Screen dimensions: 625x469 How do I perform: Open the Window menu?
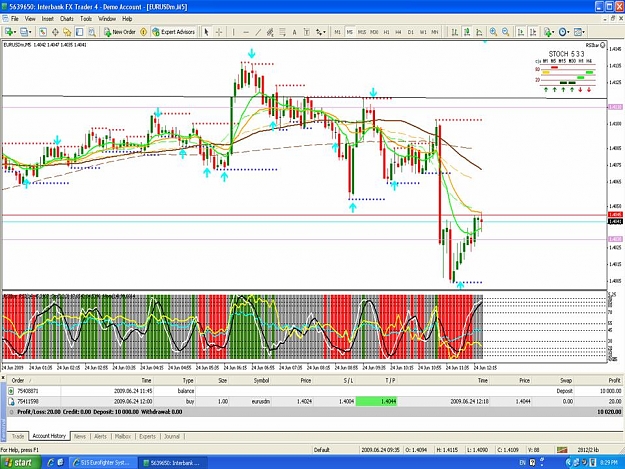pyautogui.click(x=107, y=19)
